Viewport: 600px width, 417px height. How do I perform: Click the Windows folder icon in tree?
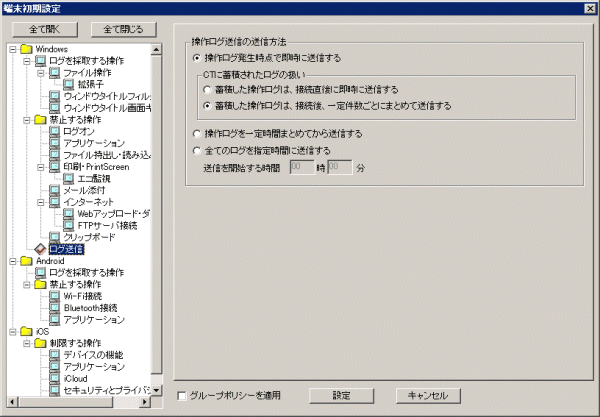[x=25, y=49]
